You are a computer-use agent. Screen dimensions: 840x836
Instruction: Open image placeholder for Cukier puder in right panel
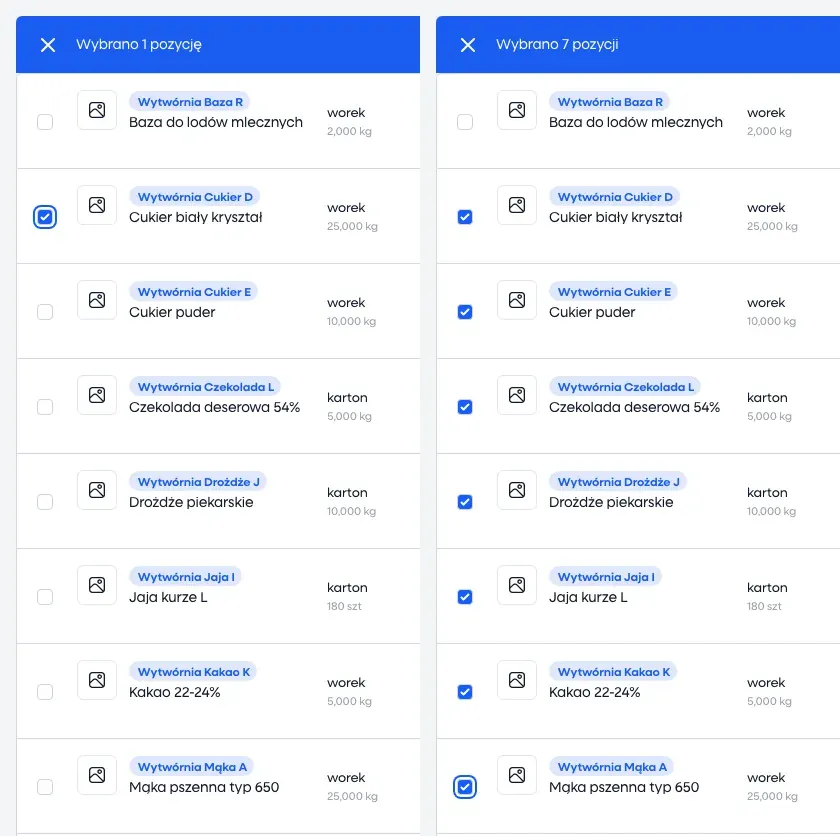coord(517,300)
